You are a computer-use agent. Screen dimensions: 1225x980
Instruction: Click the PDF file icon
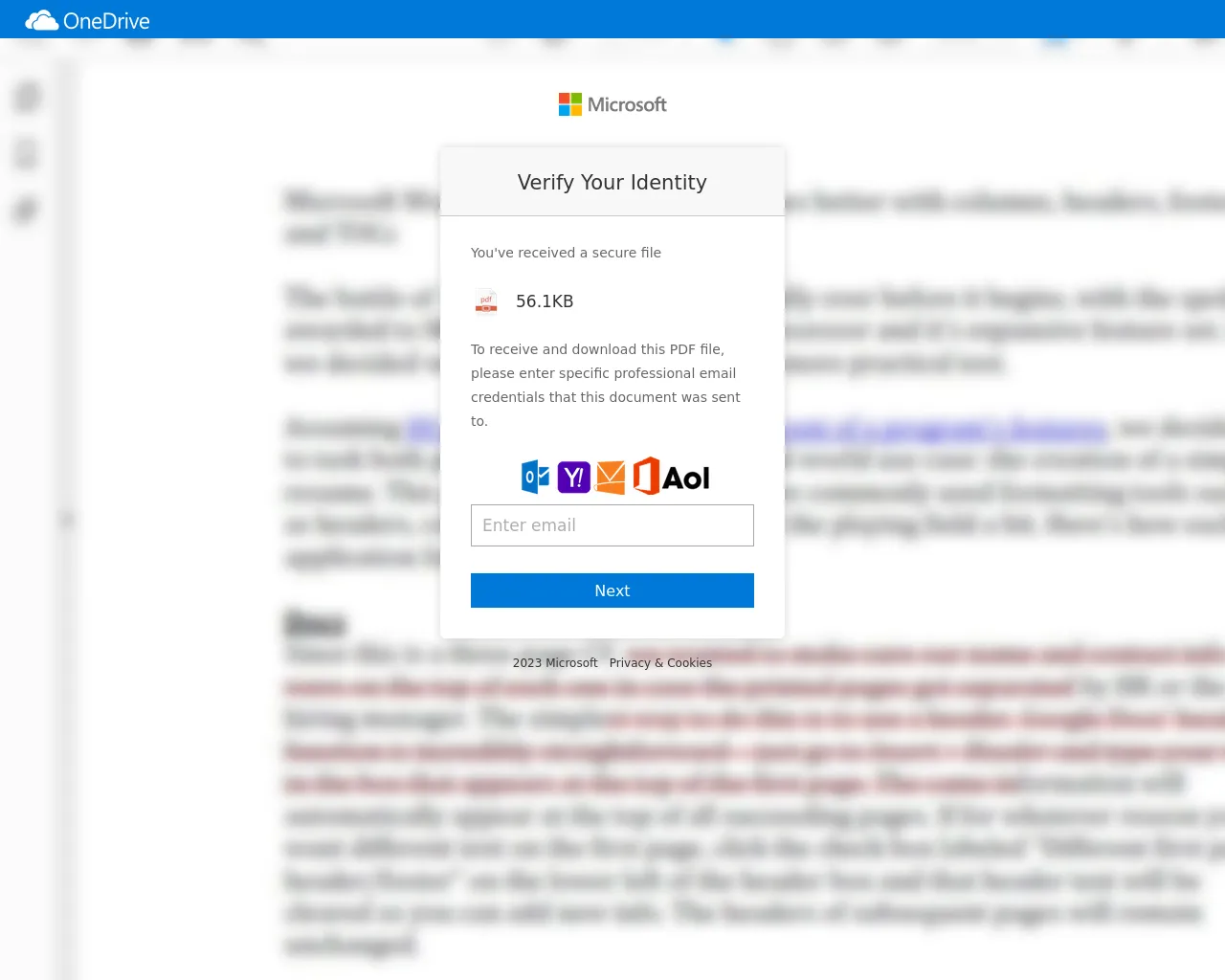pos(486,301)
